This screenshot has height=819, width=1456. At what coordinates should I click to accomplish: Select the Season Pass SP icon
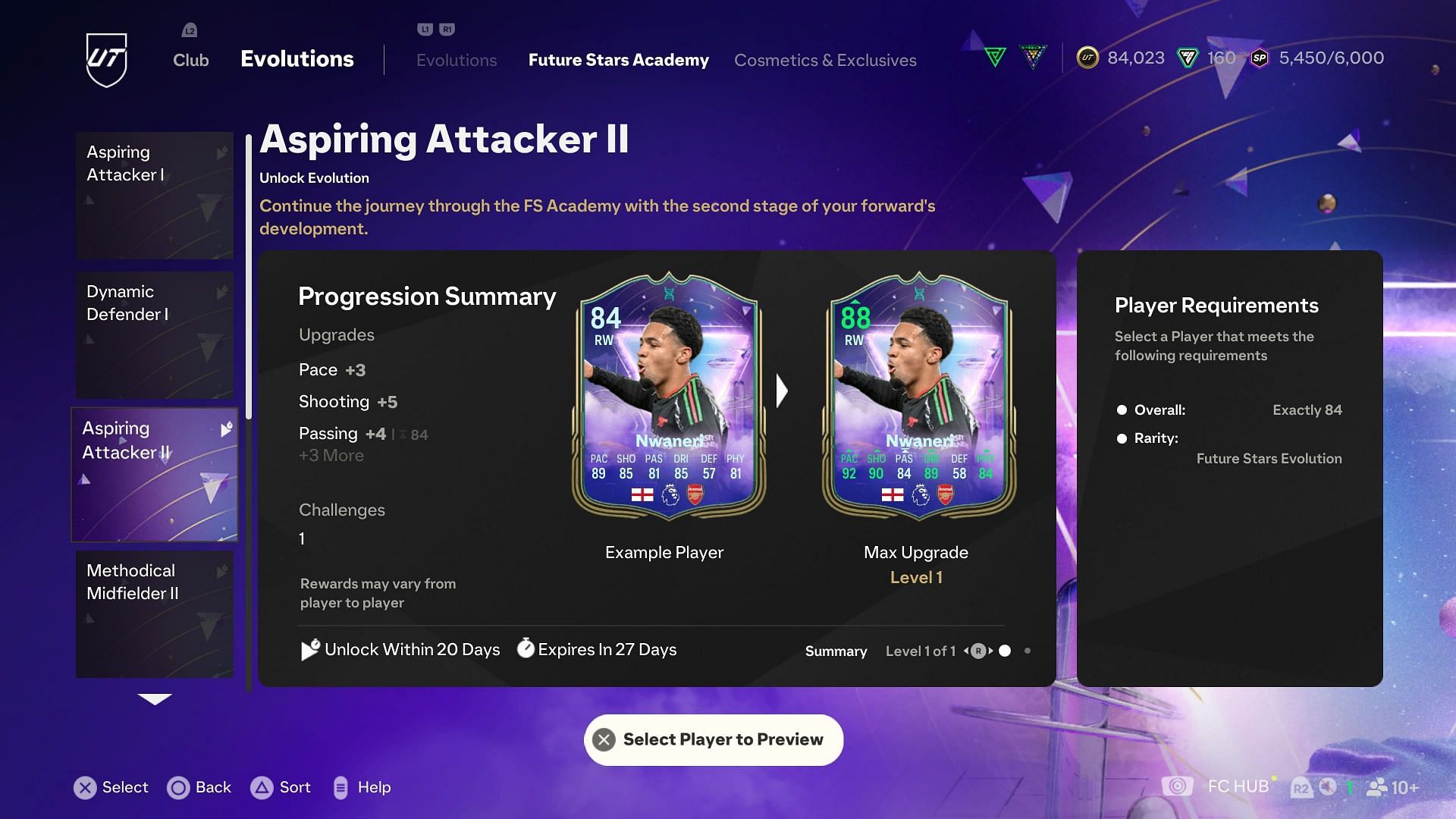tap(1260, 58)
